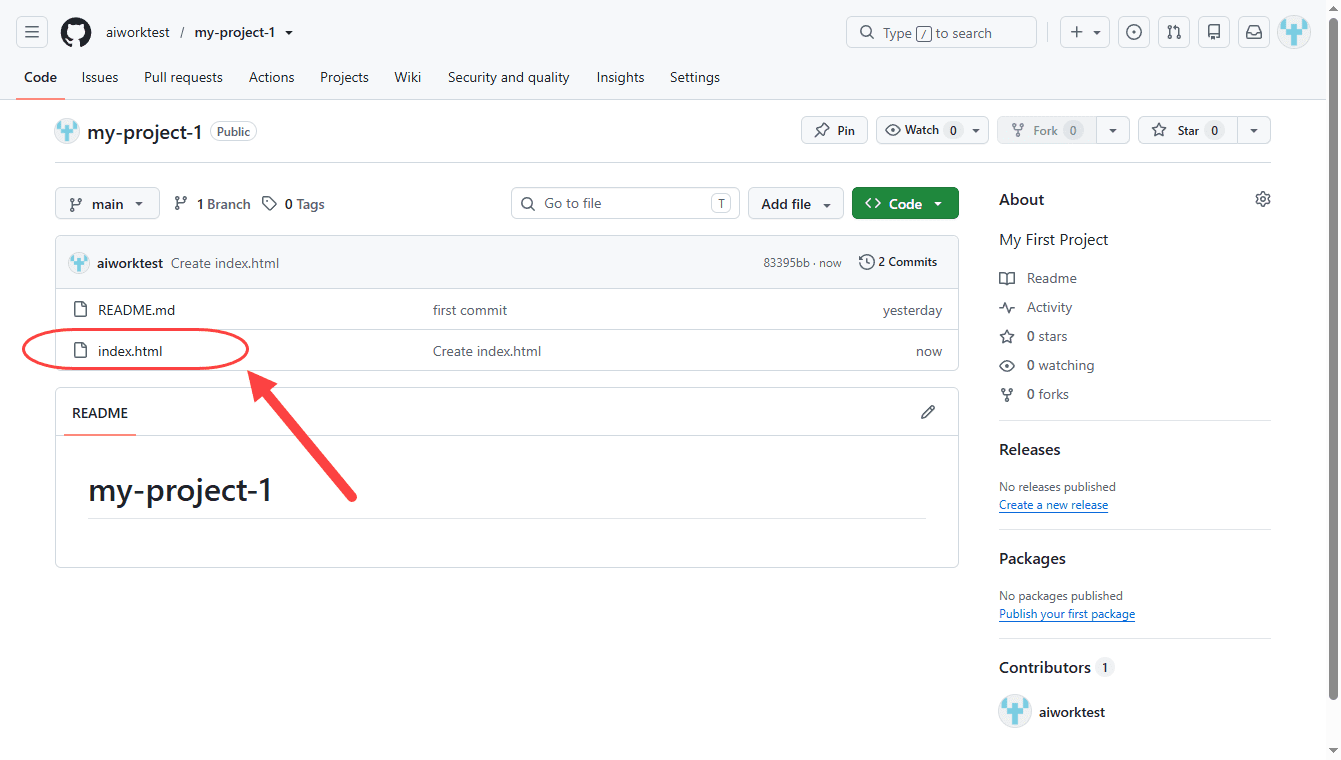Click the top search box
The image size is (1341, 760).
[941, 32]
